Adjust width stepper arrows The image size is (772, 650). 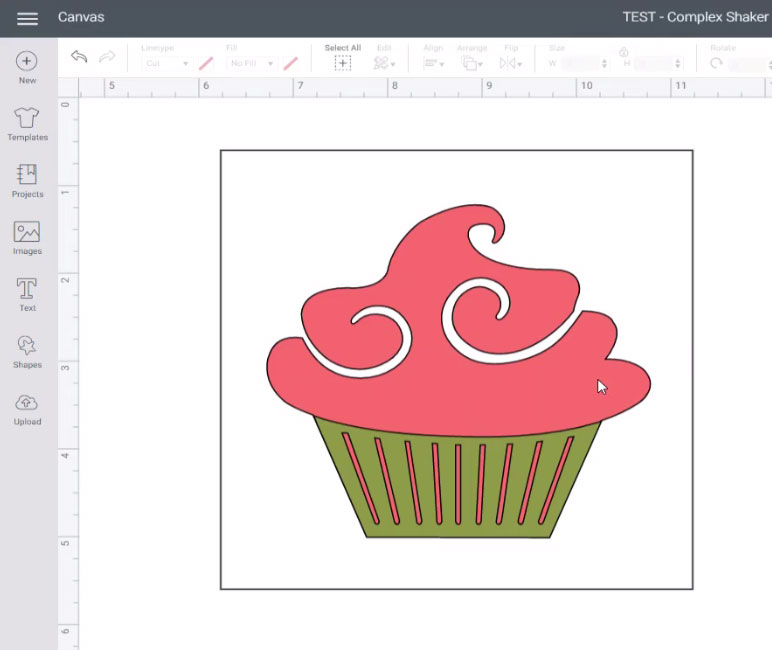tap(605, 63)
